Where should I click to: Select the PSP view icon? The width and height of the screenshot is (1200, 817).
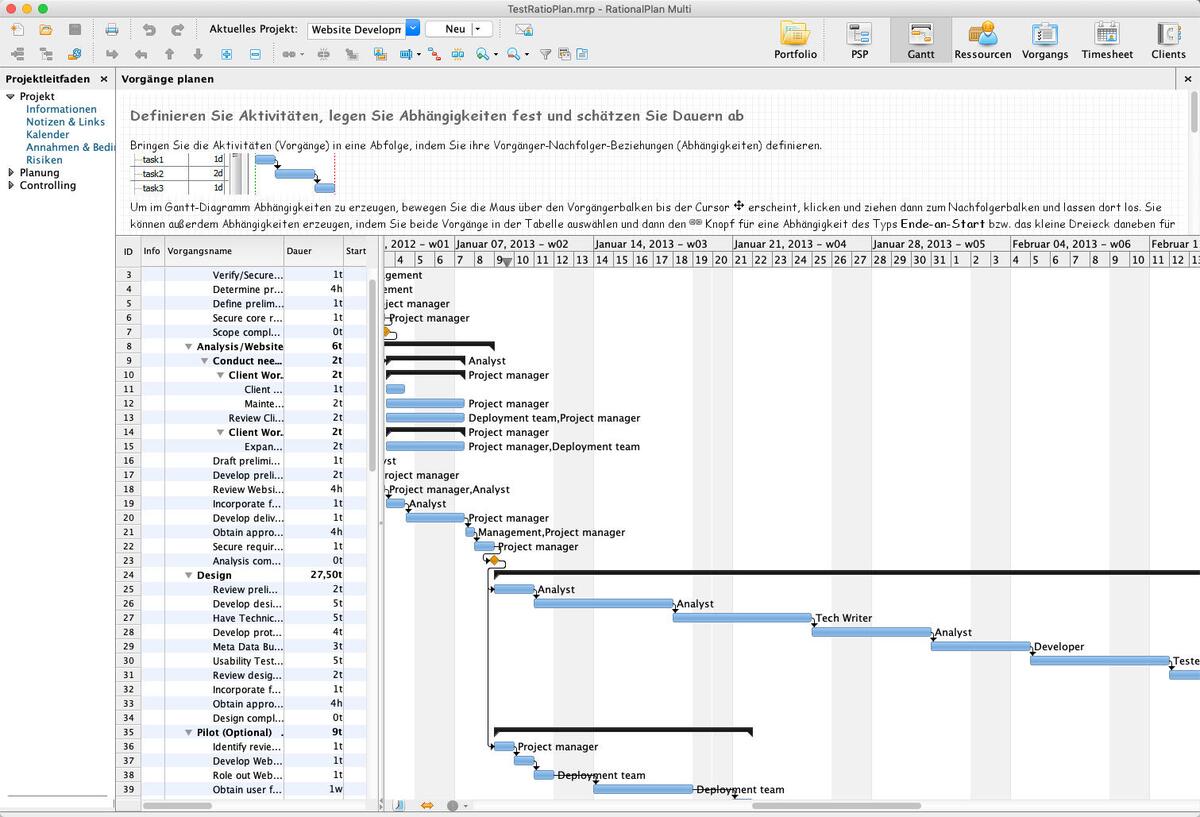[859, 40]
